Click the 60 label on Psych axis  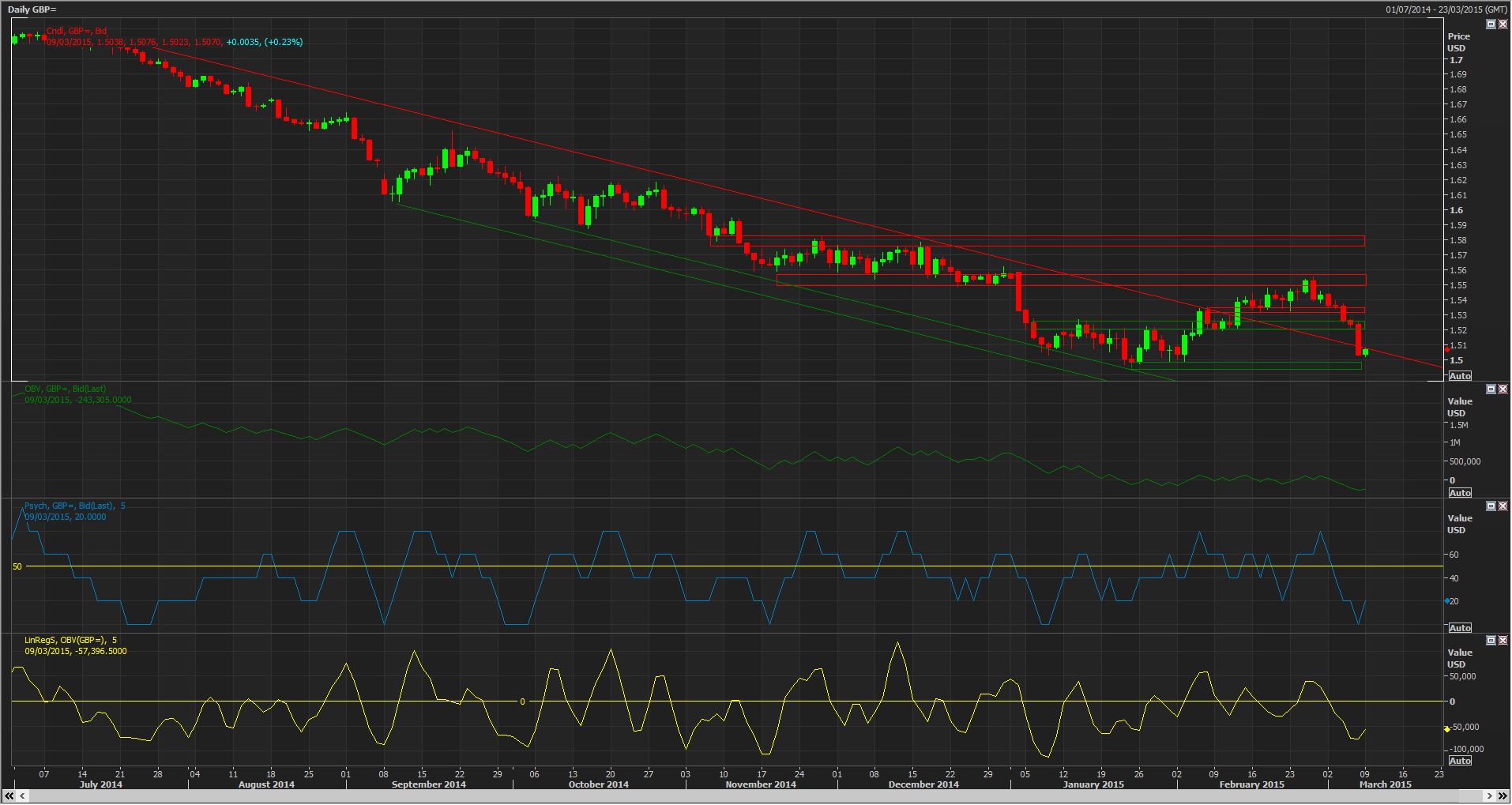[1454, 555]
